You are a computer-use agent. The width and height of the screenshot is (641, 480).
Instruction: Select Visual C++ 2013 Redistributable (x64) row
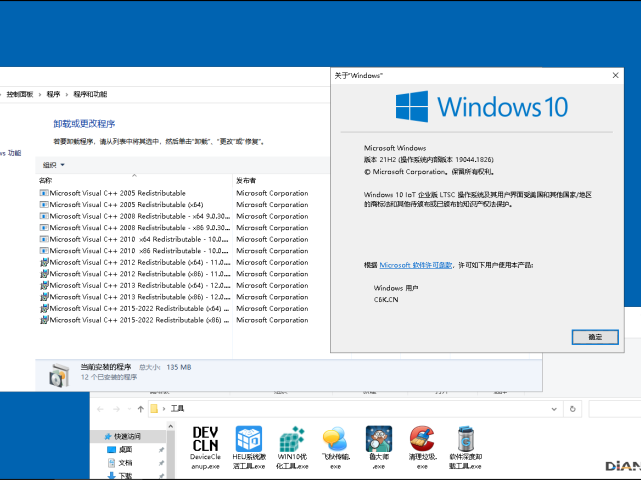pos(134,285)
